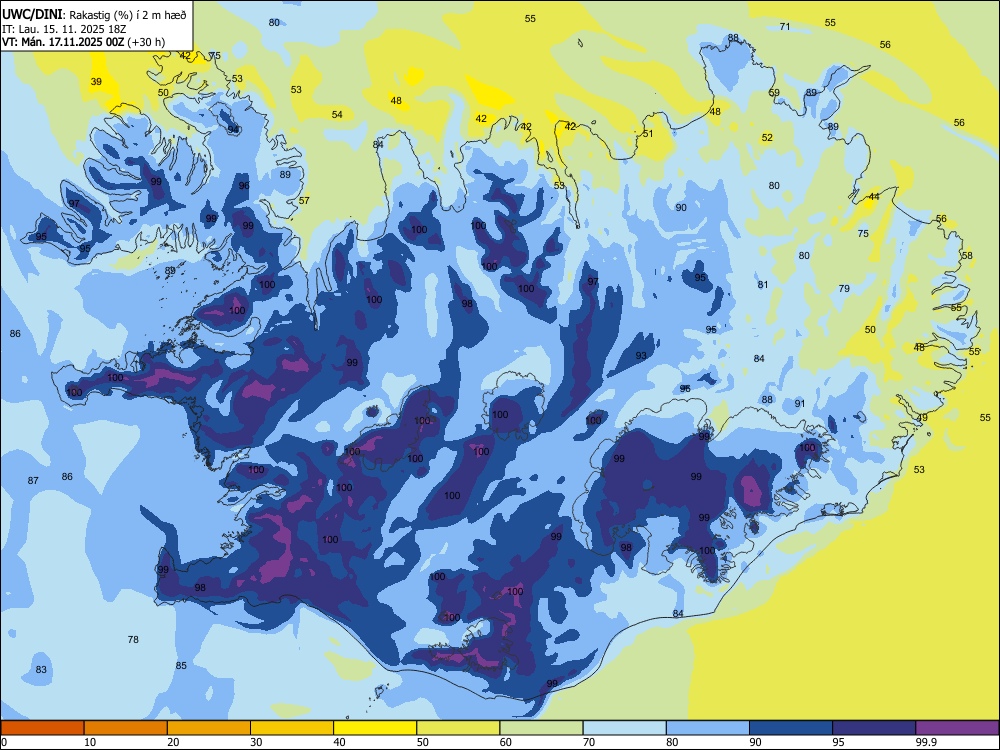Screen dimensions: 1000x750
Task: Click the '54' humidity value on the map
Action: 337,115
